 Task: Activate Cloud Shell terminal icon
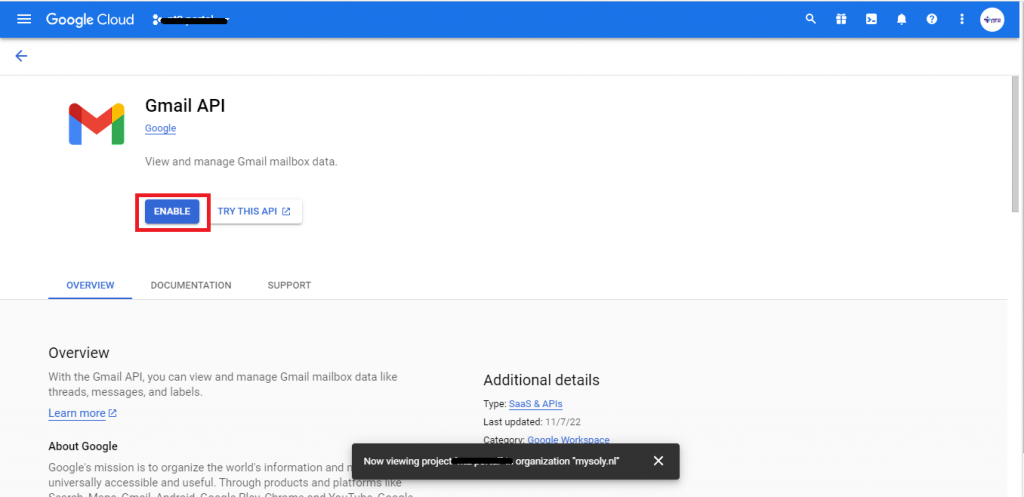pyautogui.click(x=871, y=20)
